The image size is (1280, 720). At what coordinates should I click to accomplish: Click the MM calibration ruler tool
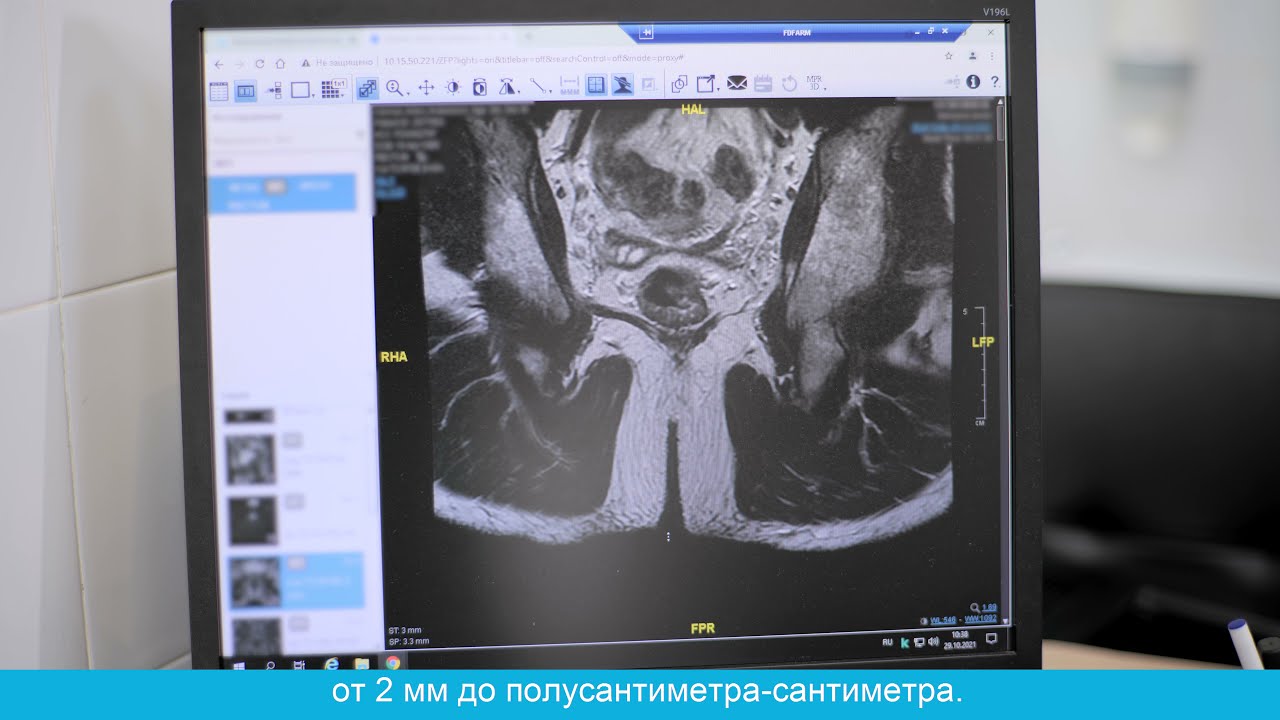569,85
